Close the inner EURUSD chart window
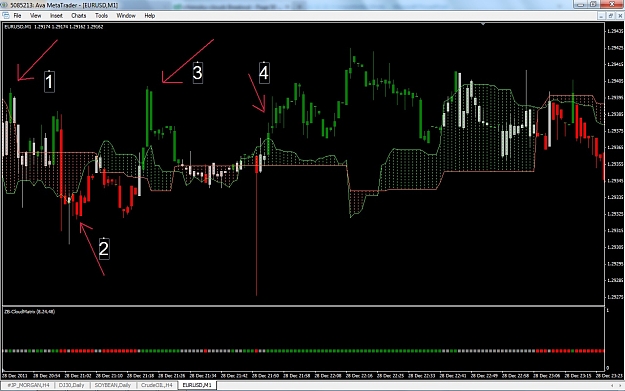The height and width of the screenshot is (391, 625). (x=620, y=16)
